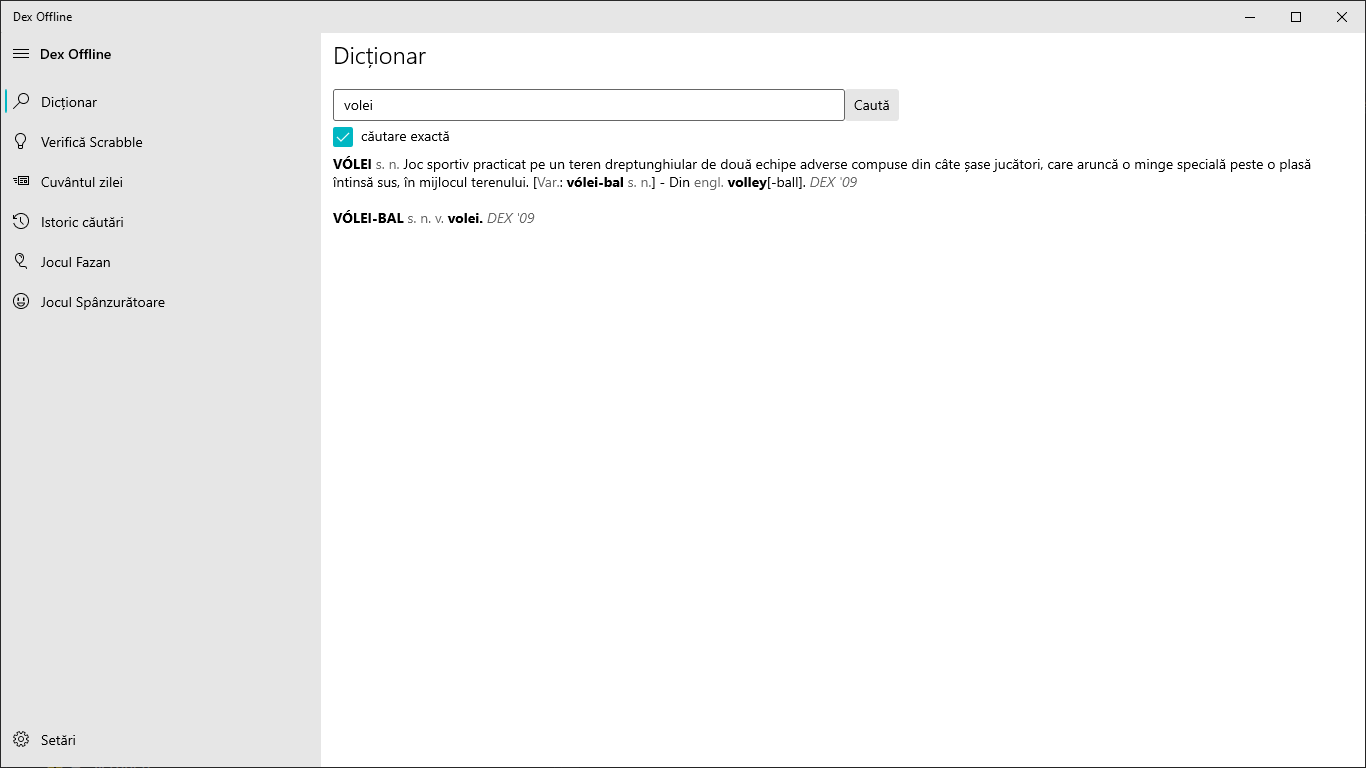The height and width of the screenshot is (768, 1366).
Task: Click the Dicționar magnifier icon
Action: (21, 102)
